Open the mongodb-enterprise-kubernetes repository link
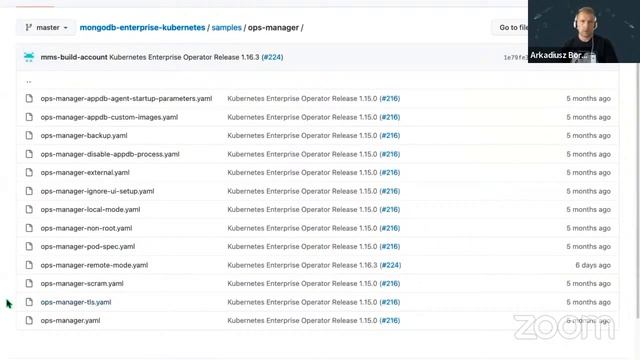The image size is (640, 360). [142, 28]
